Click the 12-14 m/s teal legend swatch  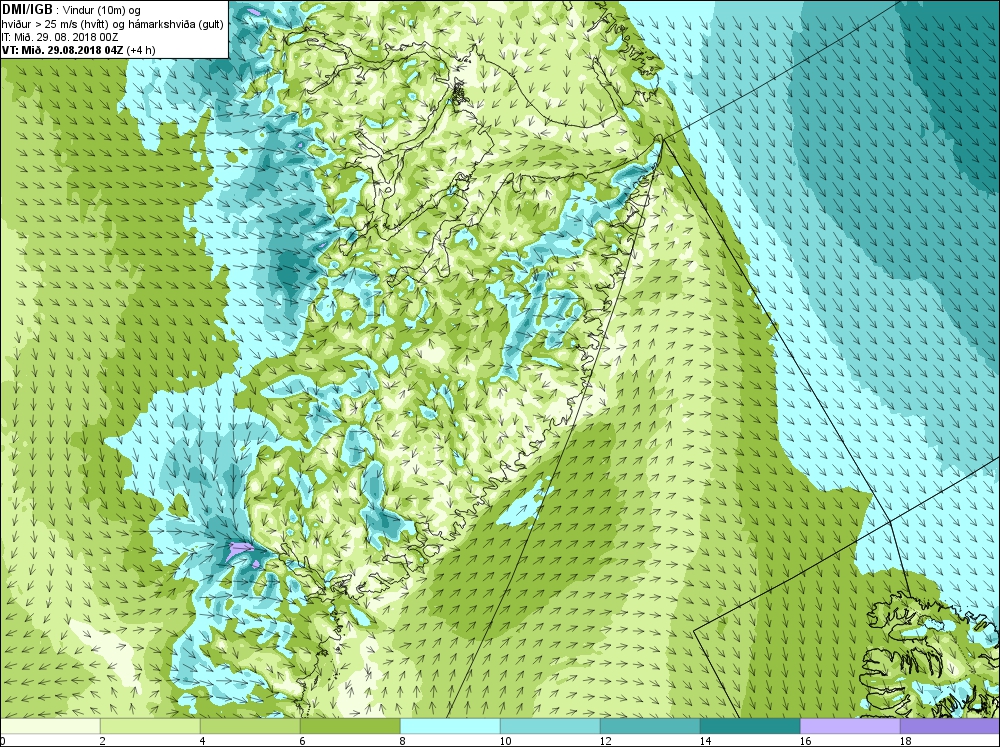(x=650, y=726)
